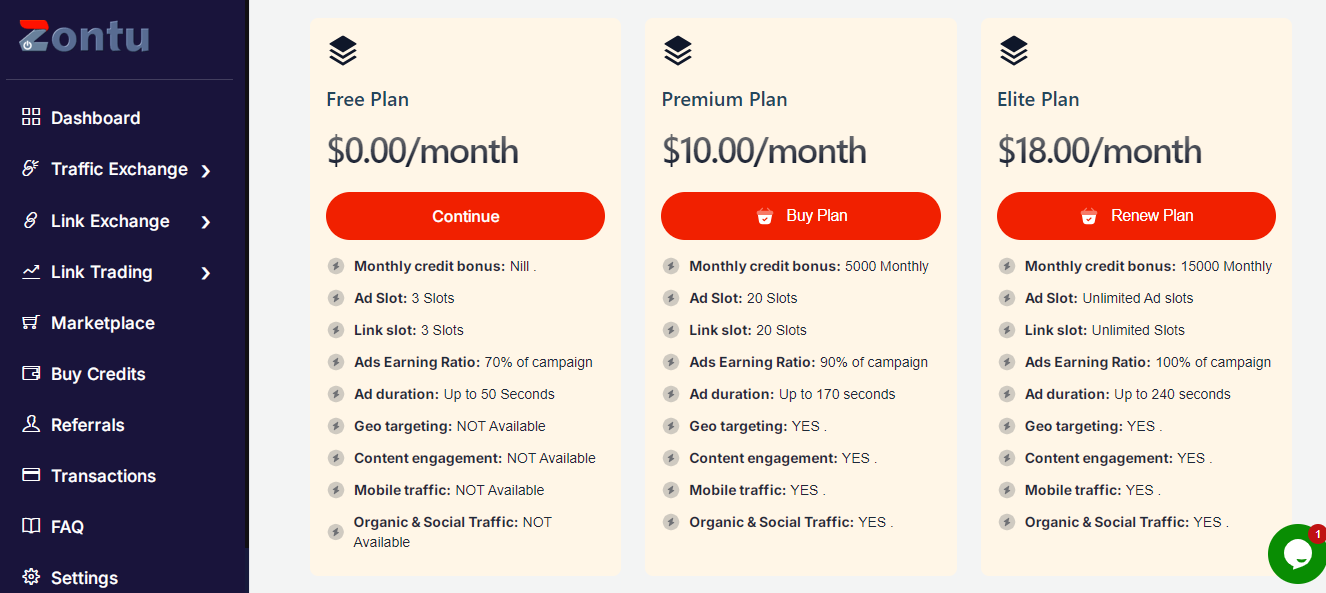The image size is (1326, 593).
Task: Click the Free Plan layers icon
Action: tap(342, 50)
